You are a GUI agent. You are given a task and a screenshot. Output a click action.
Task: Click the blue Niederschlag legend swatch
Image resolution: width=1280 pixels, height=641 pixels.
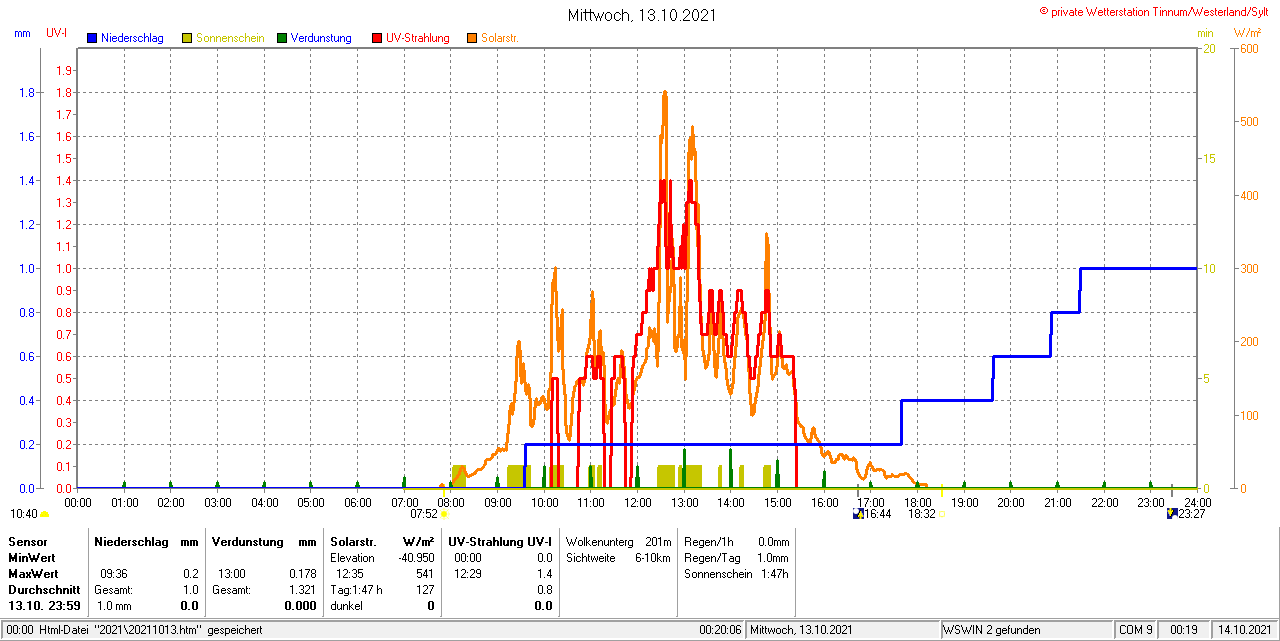[92, 38]
